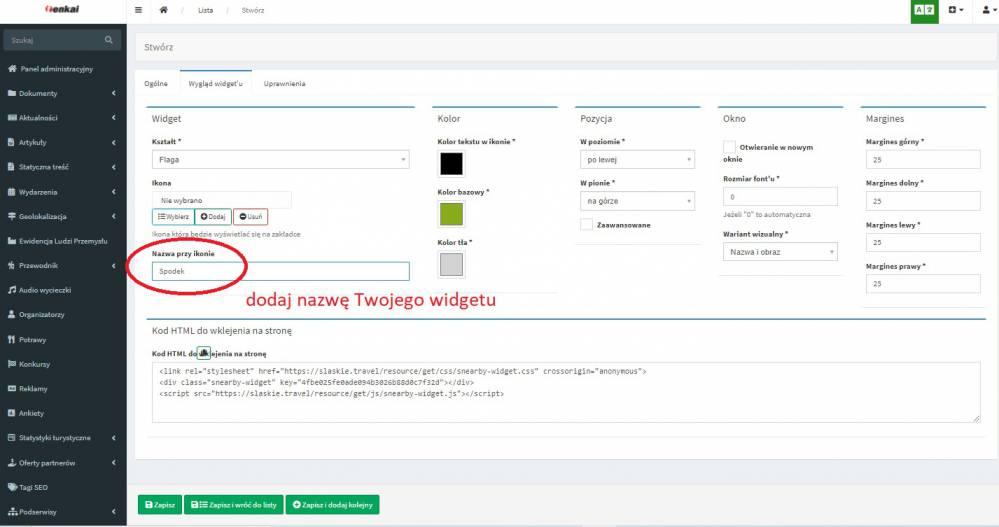This screenshot has width=999, height=527.
Task: Open the W poziomie position dropdown
Action: [x=637, y=160]
